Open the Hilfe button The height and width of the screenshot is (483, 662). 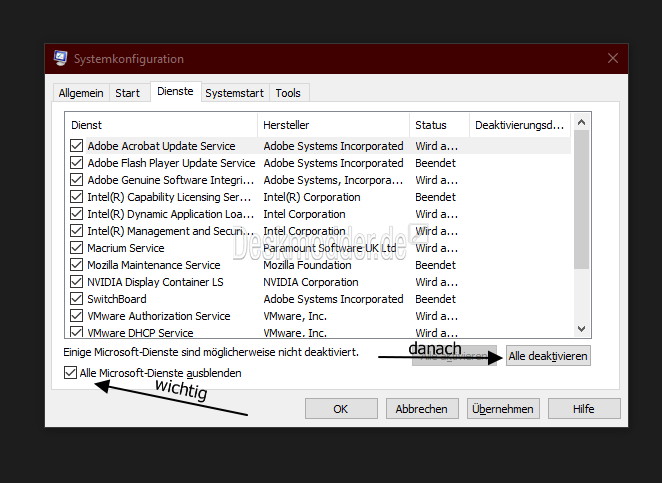click(584, 409)
